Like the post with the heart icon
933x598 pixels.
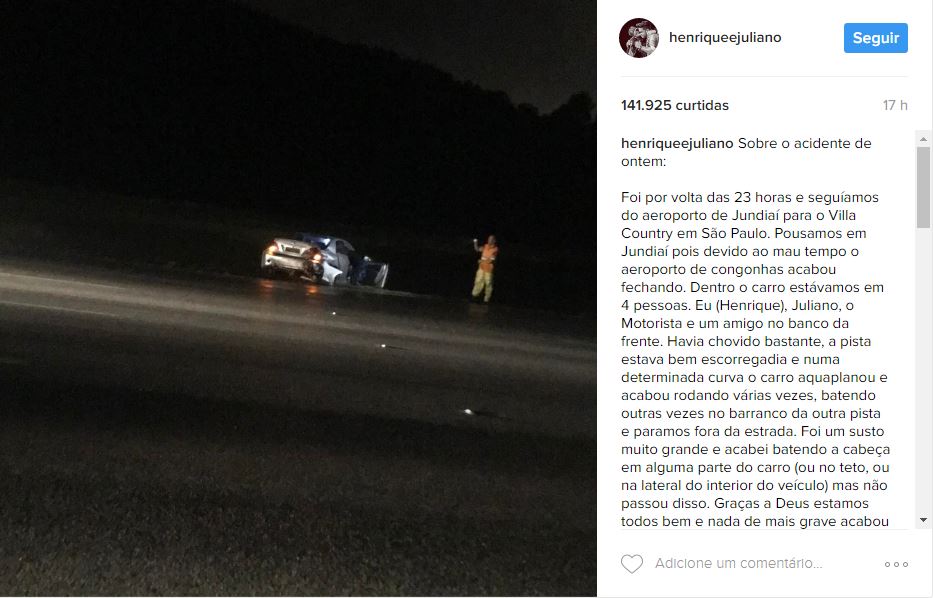coord(632,563)
